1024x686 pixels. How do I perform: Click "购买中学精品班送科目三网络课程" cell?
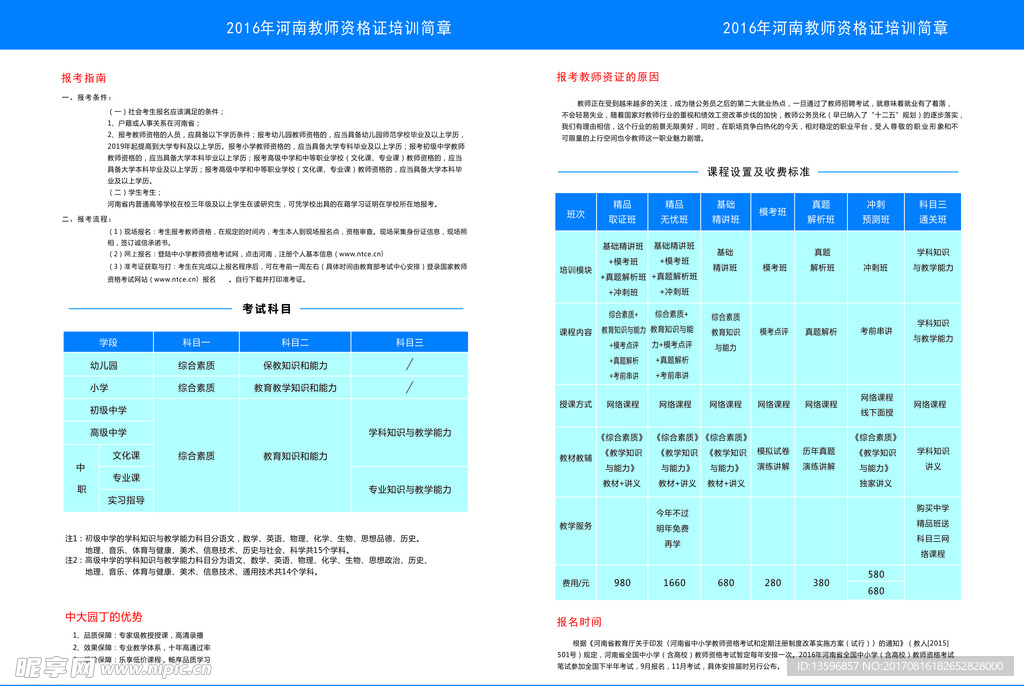click(933, 531)
